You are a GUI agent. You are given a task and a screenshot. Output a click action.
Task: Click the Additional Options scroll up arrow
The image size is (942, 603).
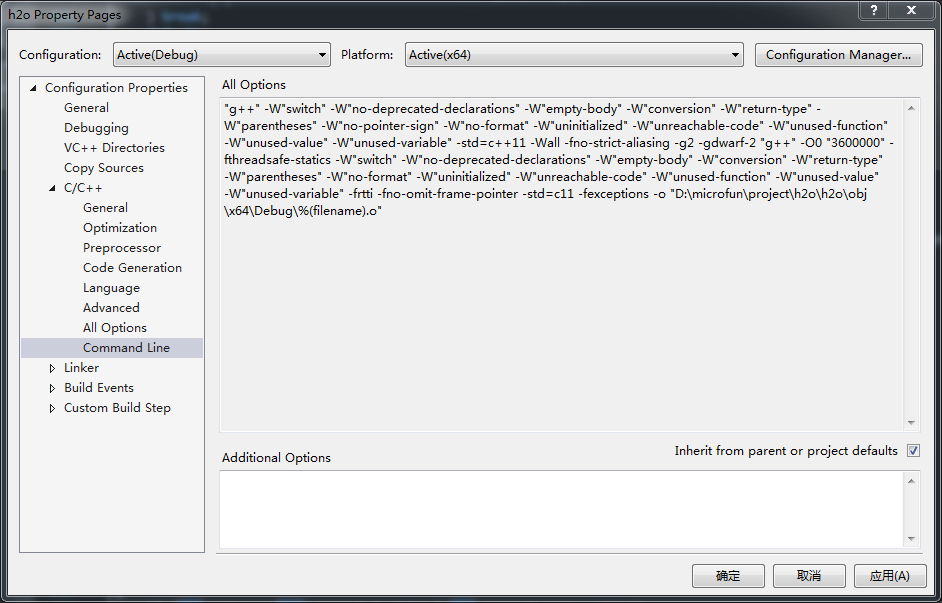click(x=911, y=481)
